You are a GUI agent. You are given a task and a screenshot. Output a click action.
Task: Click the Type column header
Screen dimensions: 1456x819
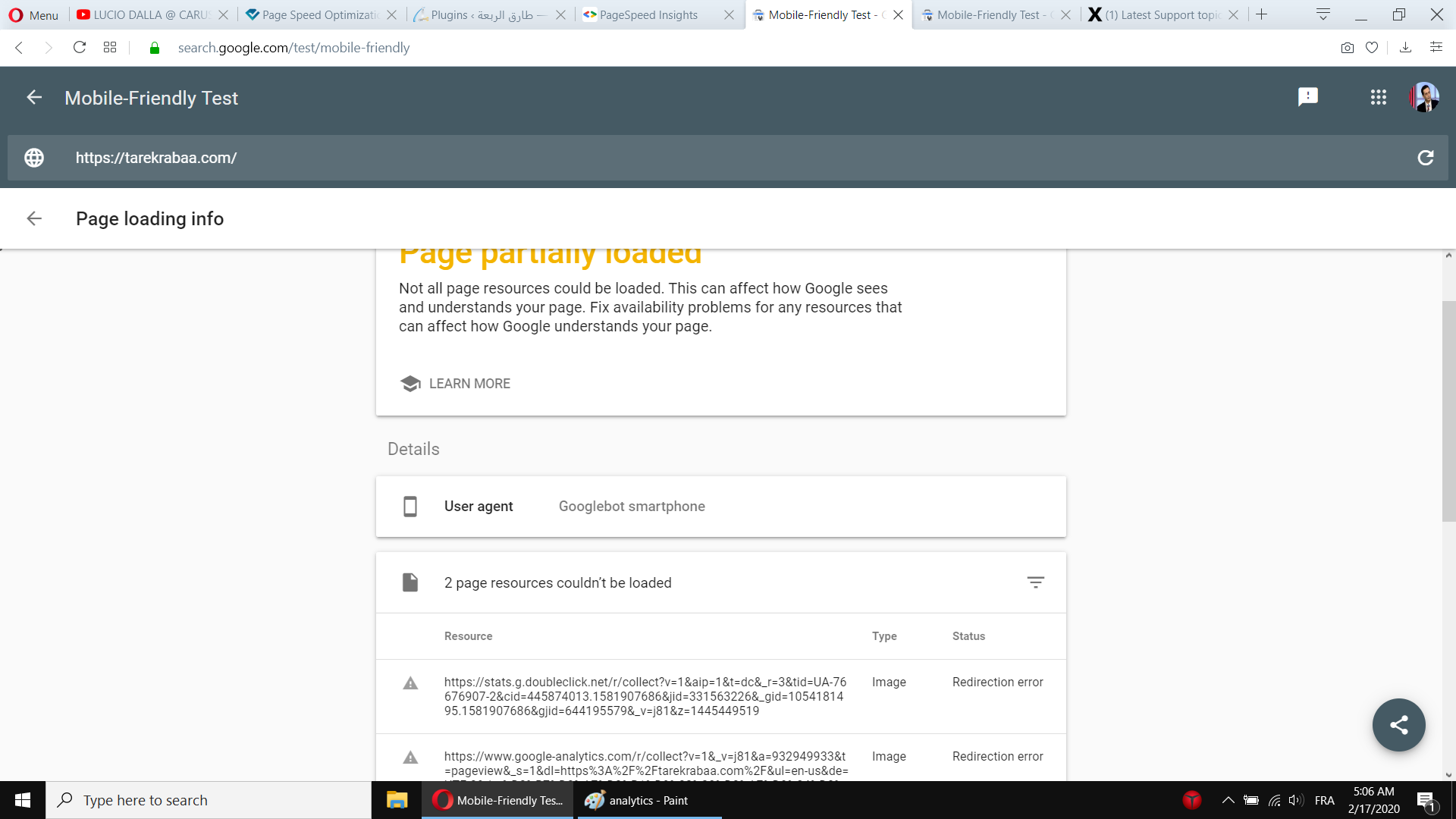(x=884, y=636)
